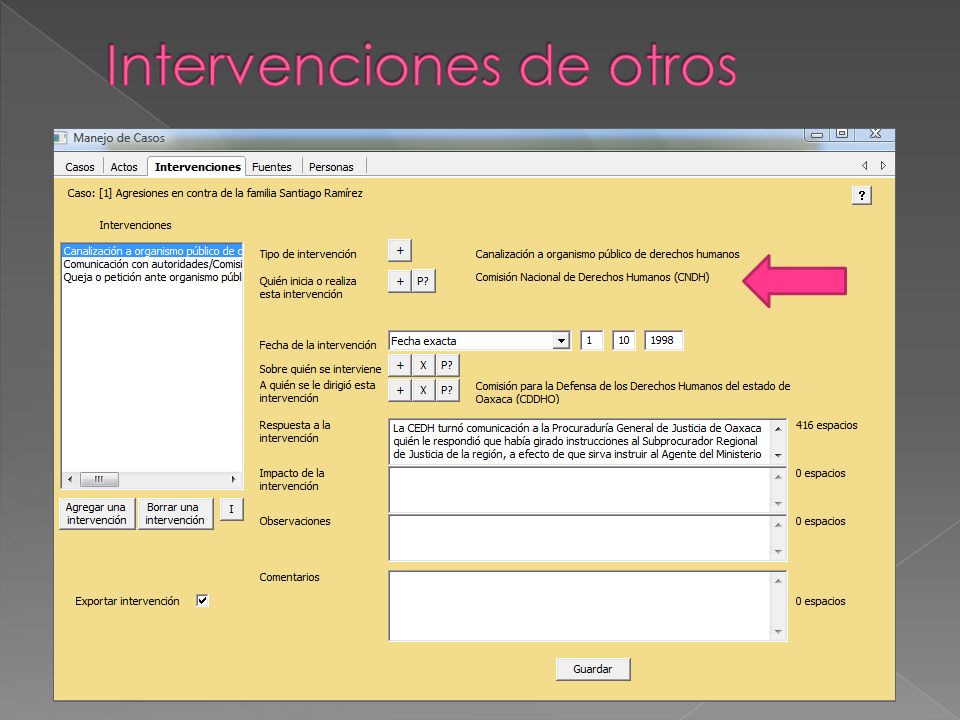Click down arrow in Impacto text box scrollbar
This screenshot has height=720, width=960.
[x=778, y=504]
